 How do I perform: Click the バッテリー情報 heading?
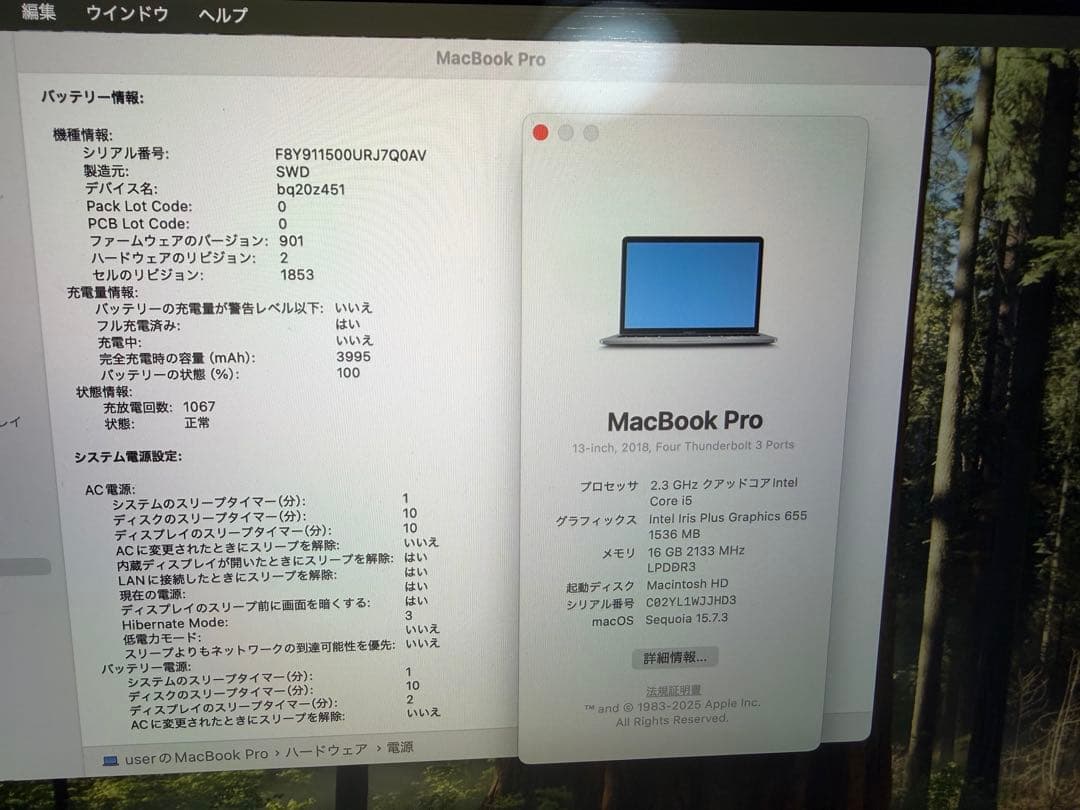pos(94,97)
